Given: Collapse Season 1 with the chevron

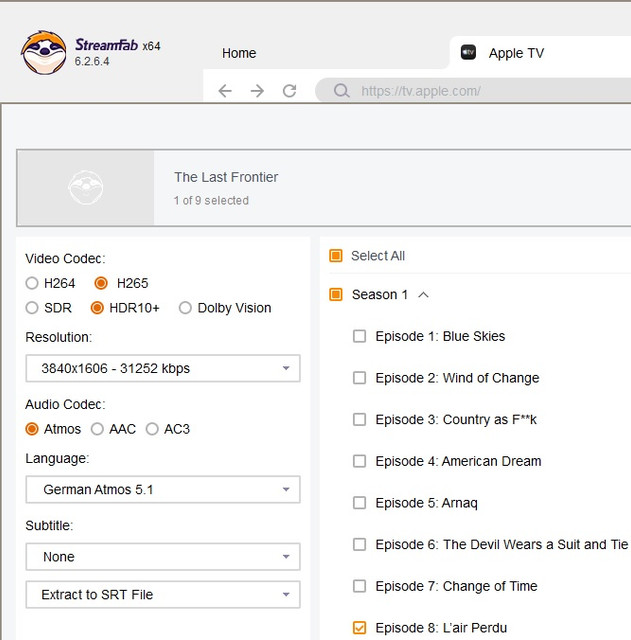Looking at the screenshot, I should 423,295.
